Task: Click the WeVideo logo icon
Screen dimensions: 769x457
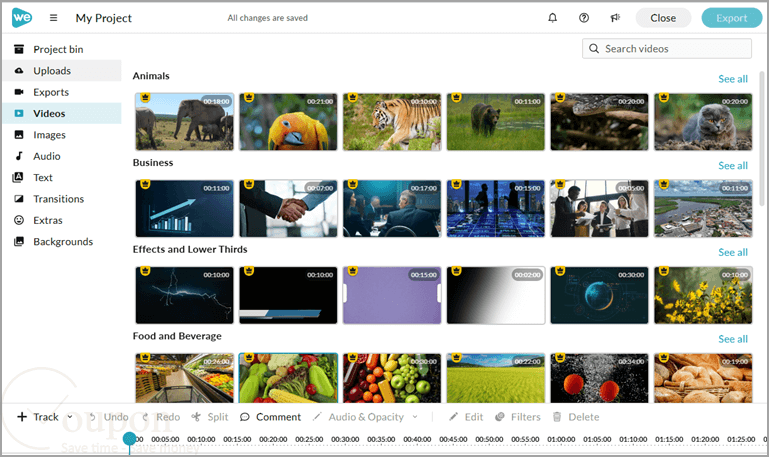Action: coord(22,18)
